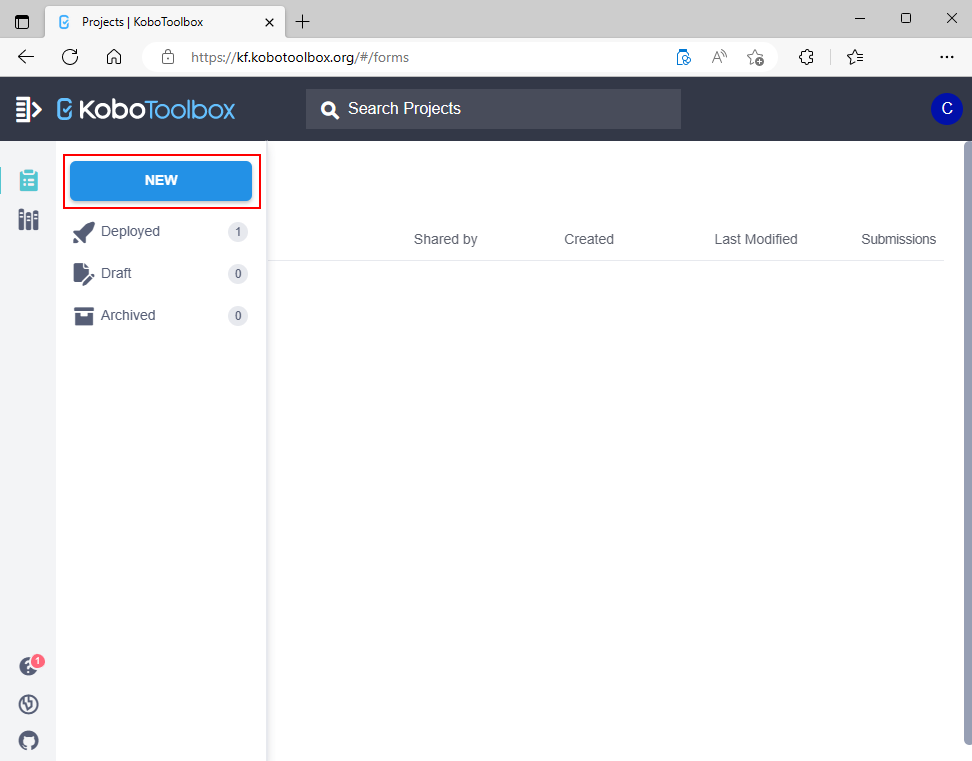
Task: Open the community forum icon above GitHub
Action: (x=28, y=704)
